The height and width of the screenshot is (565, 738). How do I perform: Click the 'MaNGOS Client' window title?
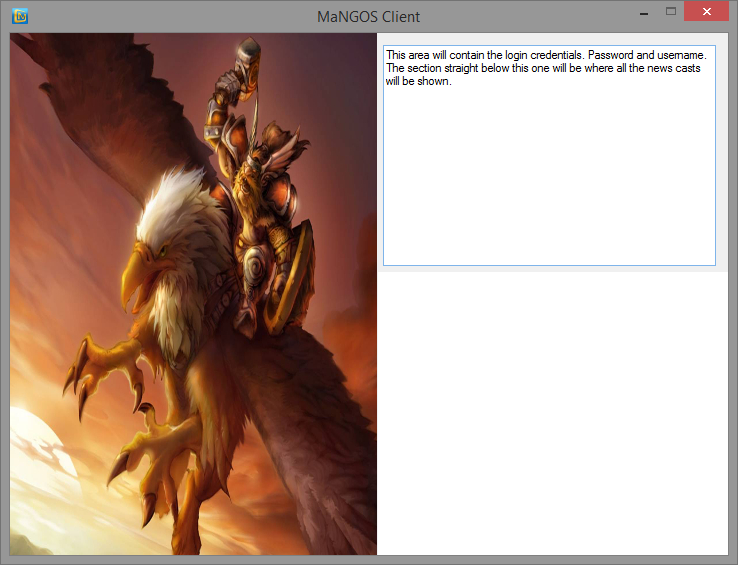369,17
